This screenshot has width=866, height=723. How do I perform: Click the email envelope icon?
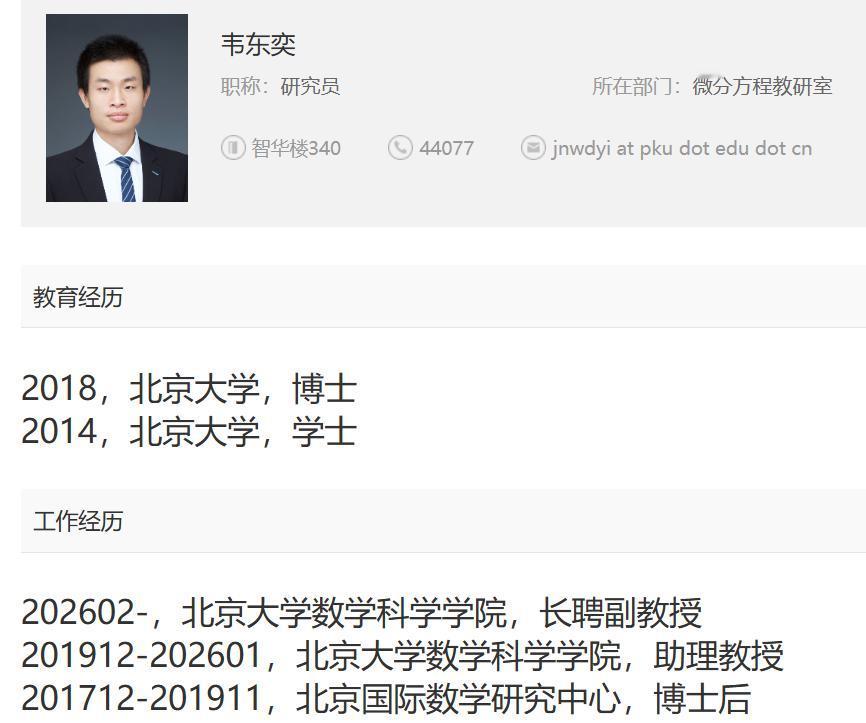[534, 148]
